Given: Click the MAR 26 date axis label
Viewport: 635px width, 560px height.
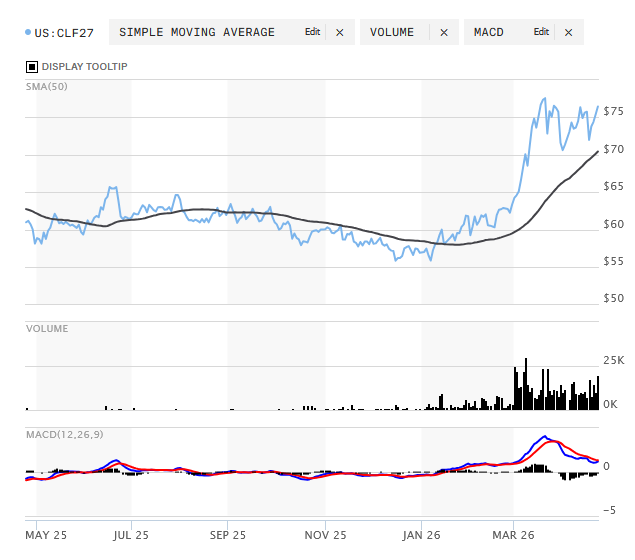Looking at the screenshot, I should 513,535.
